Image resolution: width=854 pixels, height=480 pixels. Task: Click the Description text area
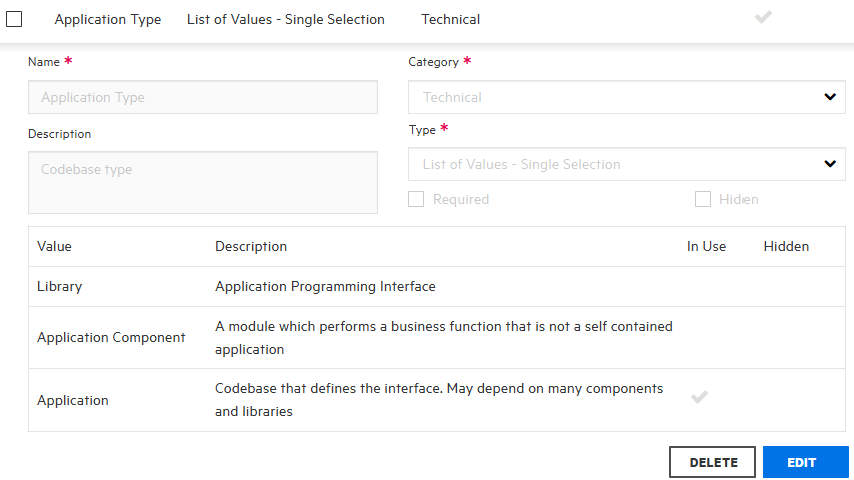tap(203, 182)
